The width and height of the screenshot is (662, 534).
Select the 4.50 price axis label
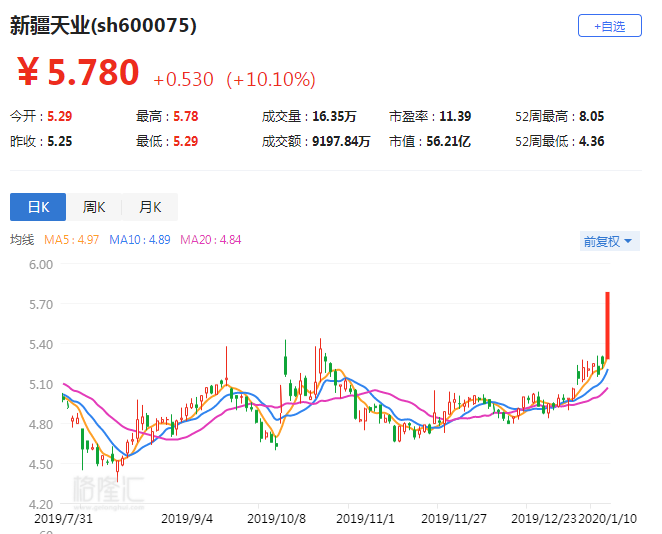point(41,464)
